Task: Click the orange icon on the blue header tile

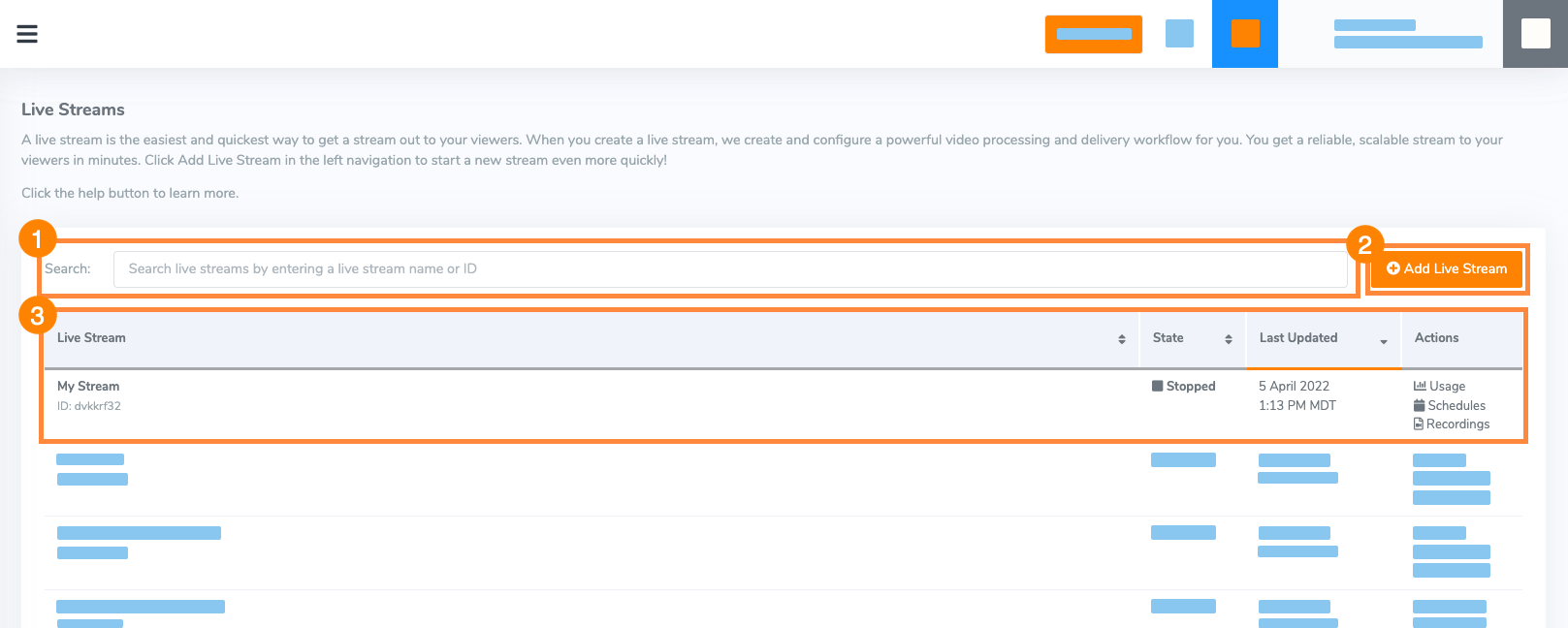Action: click(x=1245, y=34)
